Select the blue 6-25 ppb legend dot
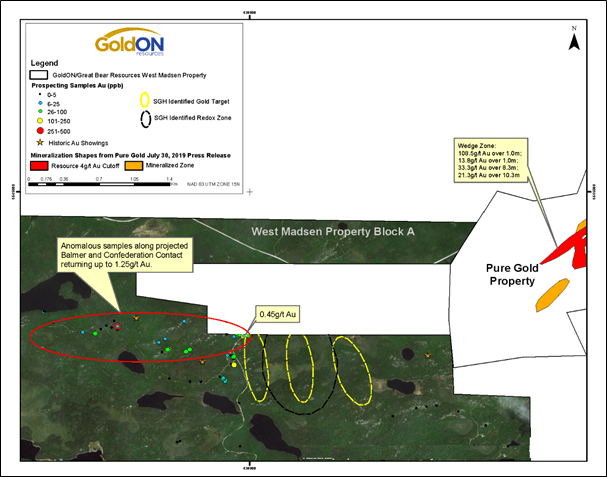The width and height of the screenshot is (607, 477). click(40, 103)
